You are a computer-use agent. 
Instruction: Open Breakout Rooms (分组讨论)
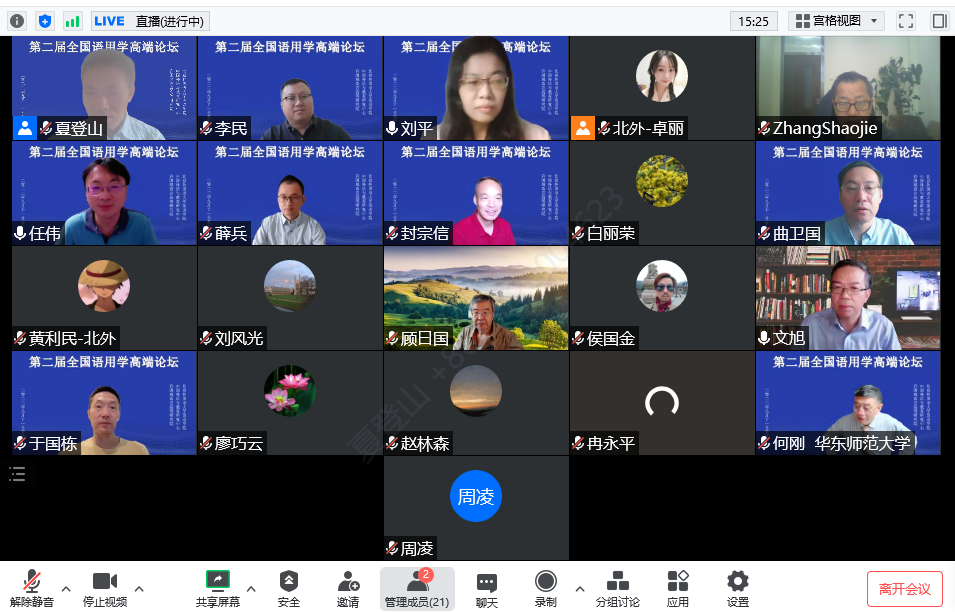pyautogui.click(x=617, y=589)
